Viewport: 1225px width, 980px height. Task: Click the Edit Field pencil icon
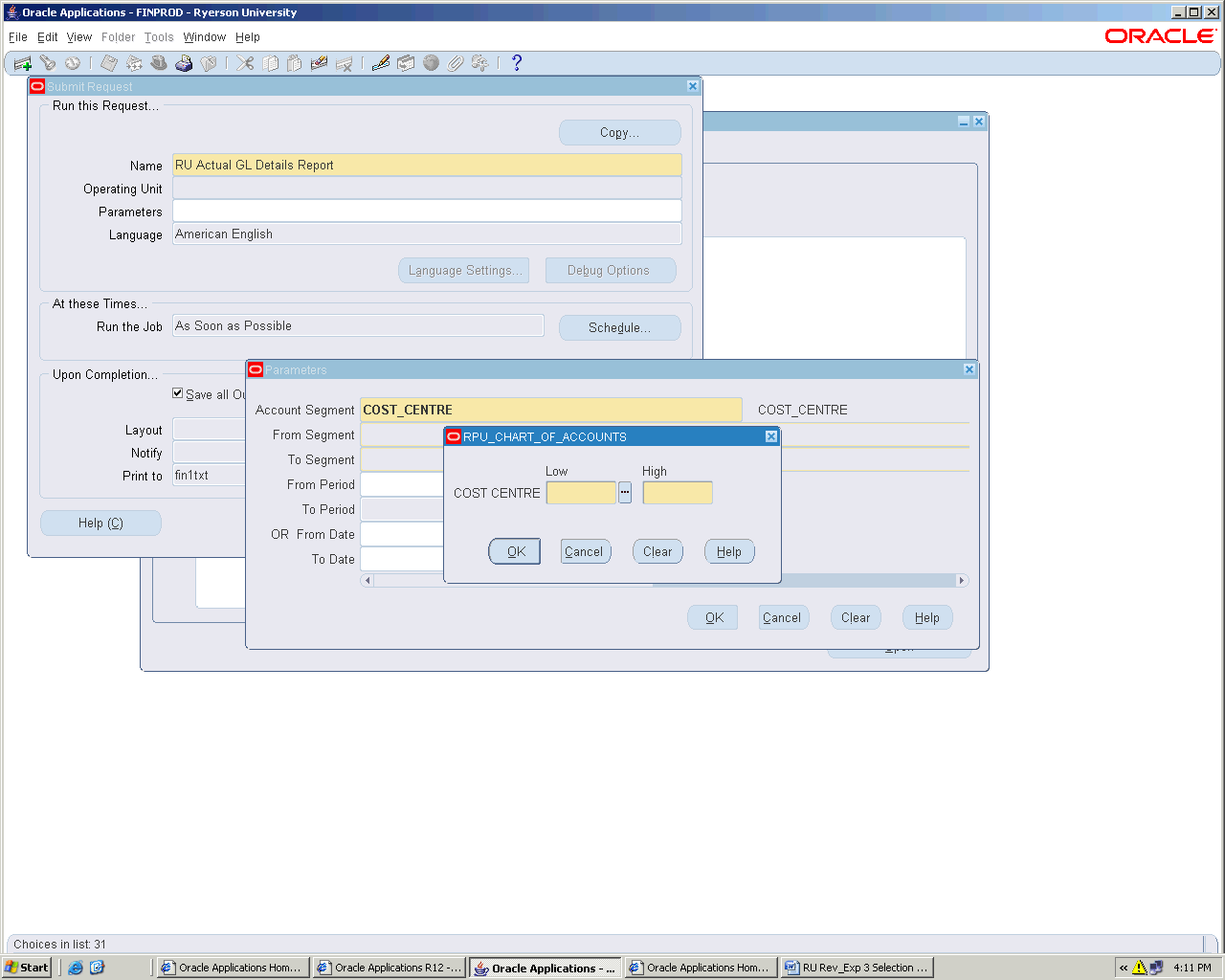(x=381, y=63)
